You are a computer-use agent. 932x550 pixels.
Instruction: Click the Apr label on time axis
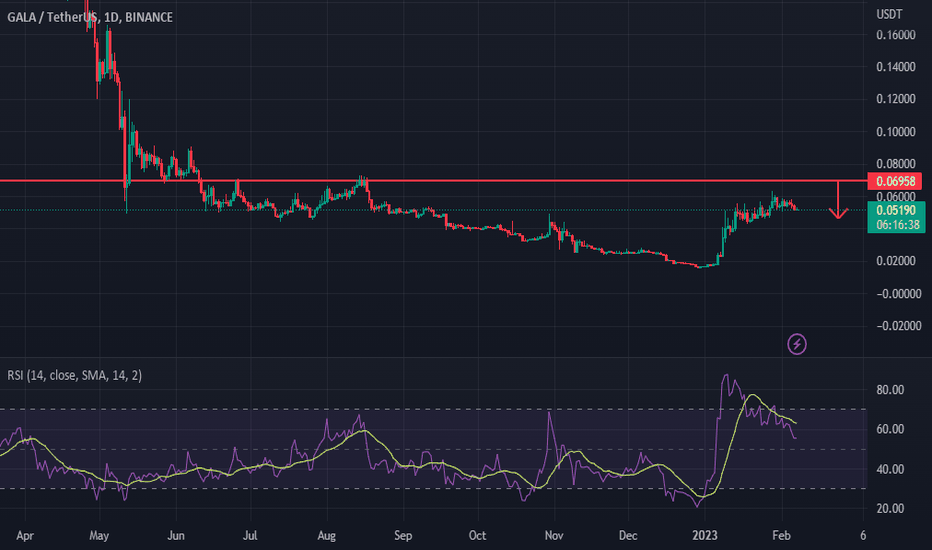point(25,536)
